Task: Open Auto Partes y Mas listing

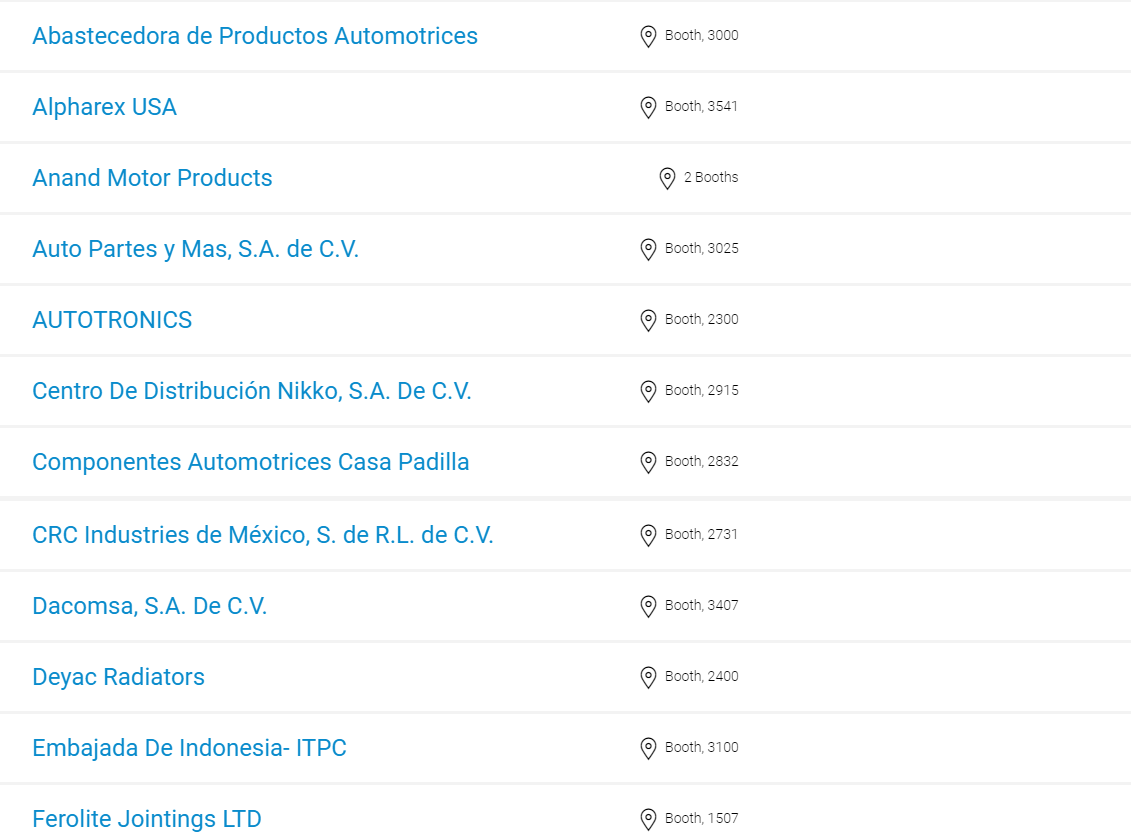Action: (x=195, y=249)
